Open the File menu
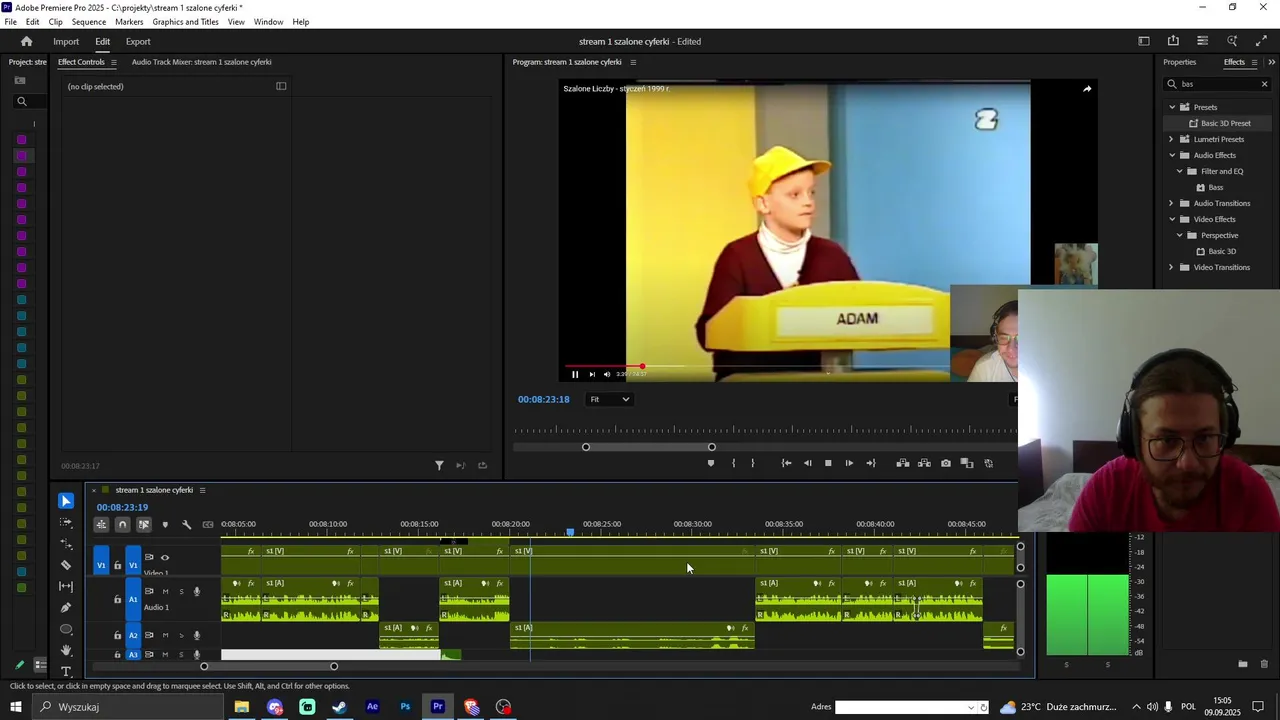The image size is (1280, 720). tap(10, 21)
